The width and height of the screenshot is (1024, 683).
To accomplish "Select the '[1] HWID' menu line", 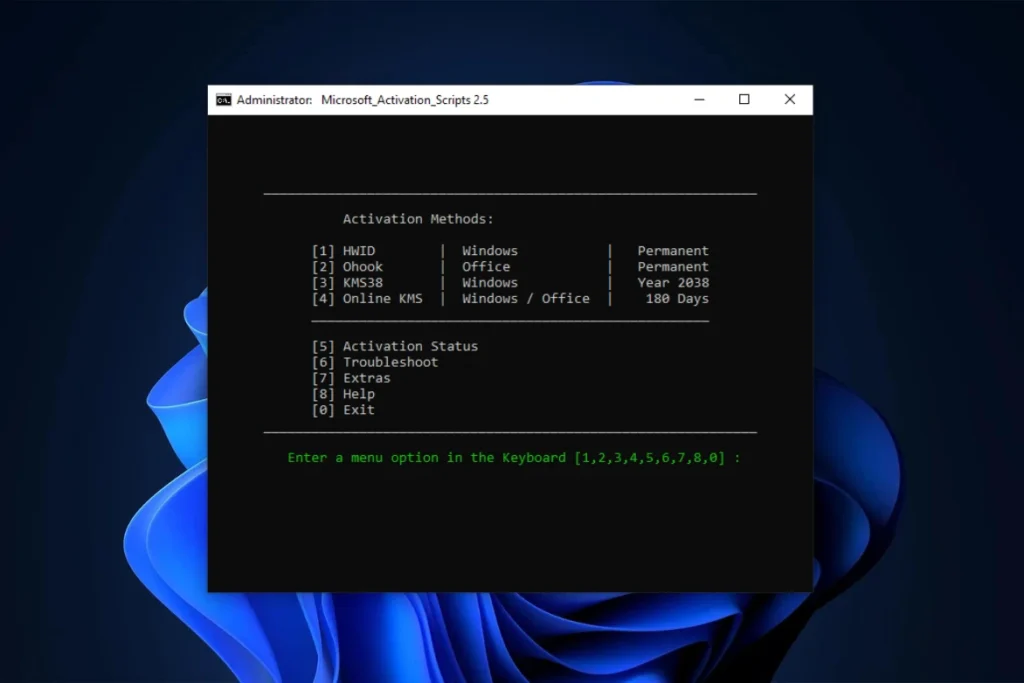I will coord(344,251).
